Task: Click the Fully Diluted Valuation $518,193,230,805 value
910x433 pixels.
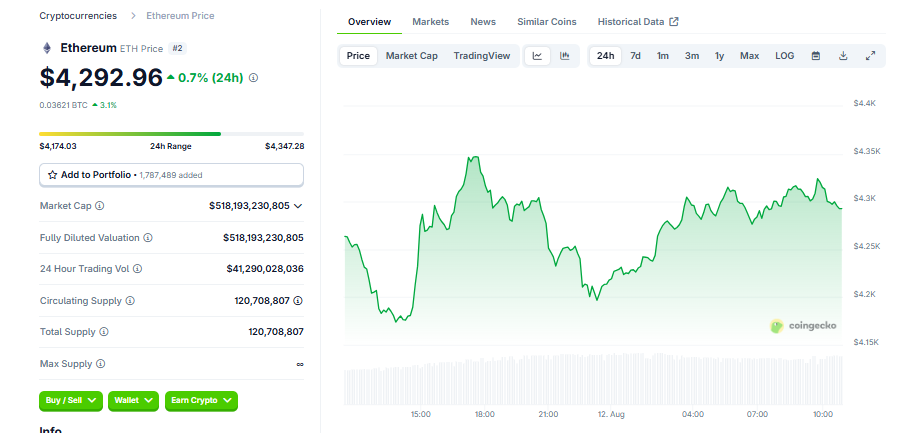Action: click(263, 237)
